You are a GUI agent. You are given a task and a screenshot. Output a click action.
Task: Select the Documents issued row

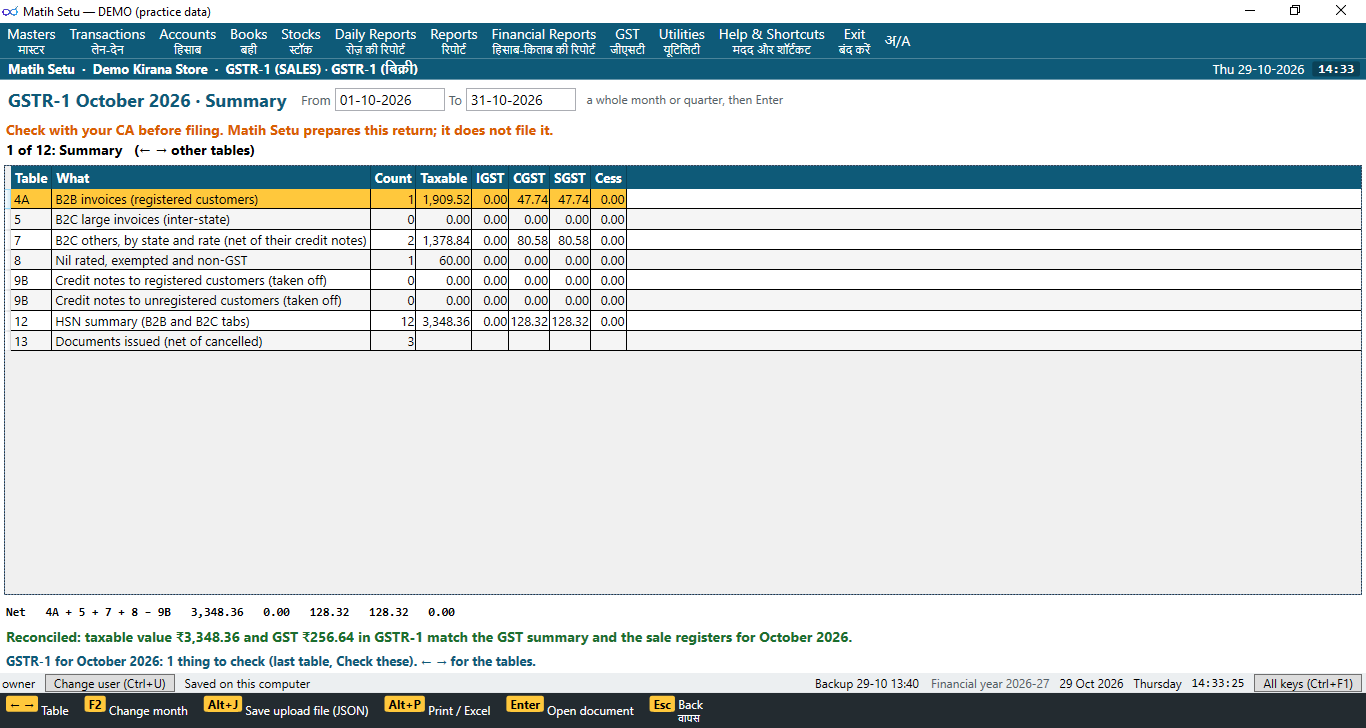click(686, 341)
